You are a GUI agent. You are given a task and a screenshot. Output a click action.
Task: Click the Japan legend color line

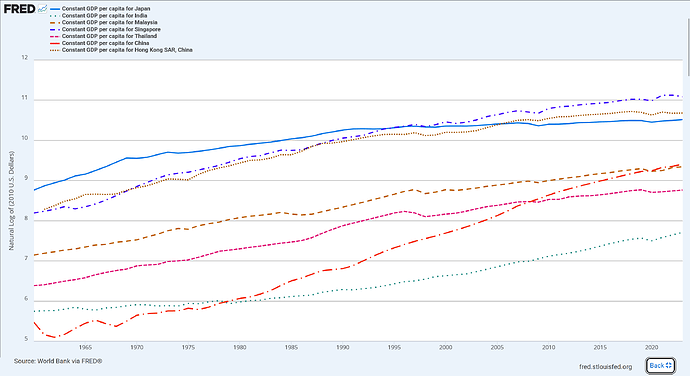click(x=55, y=9)
